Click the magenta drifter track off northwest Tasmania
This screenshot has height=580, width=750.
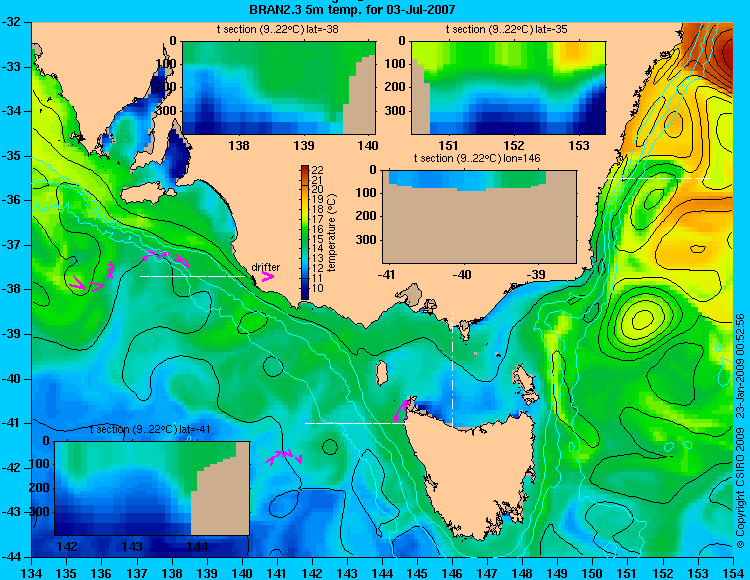pyautogui.click(x=400, y=409)
